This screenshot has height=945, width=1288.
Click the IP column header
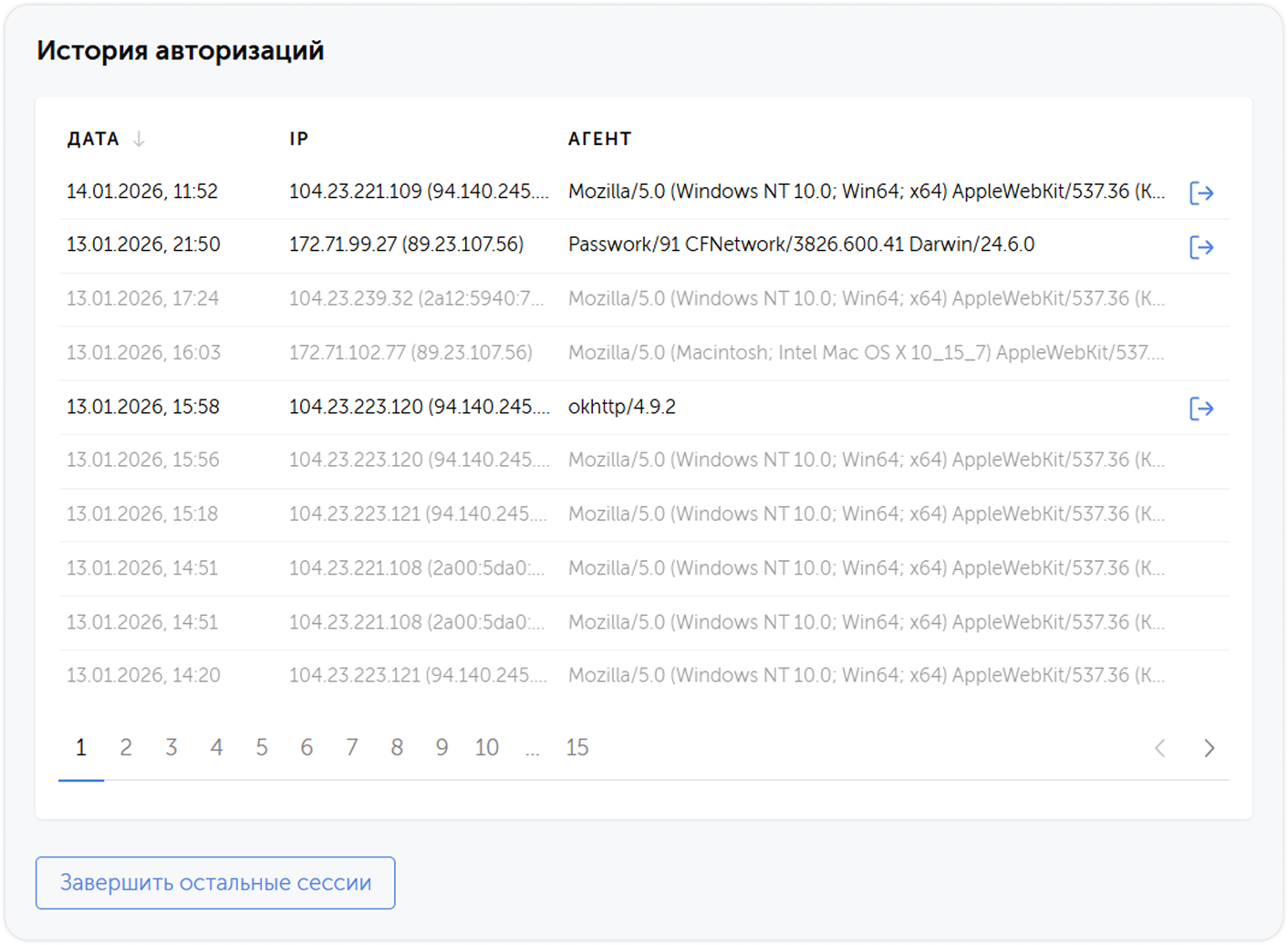click(298, 139)
